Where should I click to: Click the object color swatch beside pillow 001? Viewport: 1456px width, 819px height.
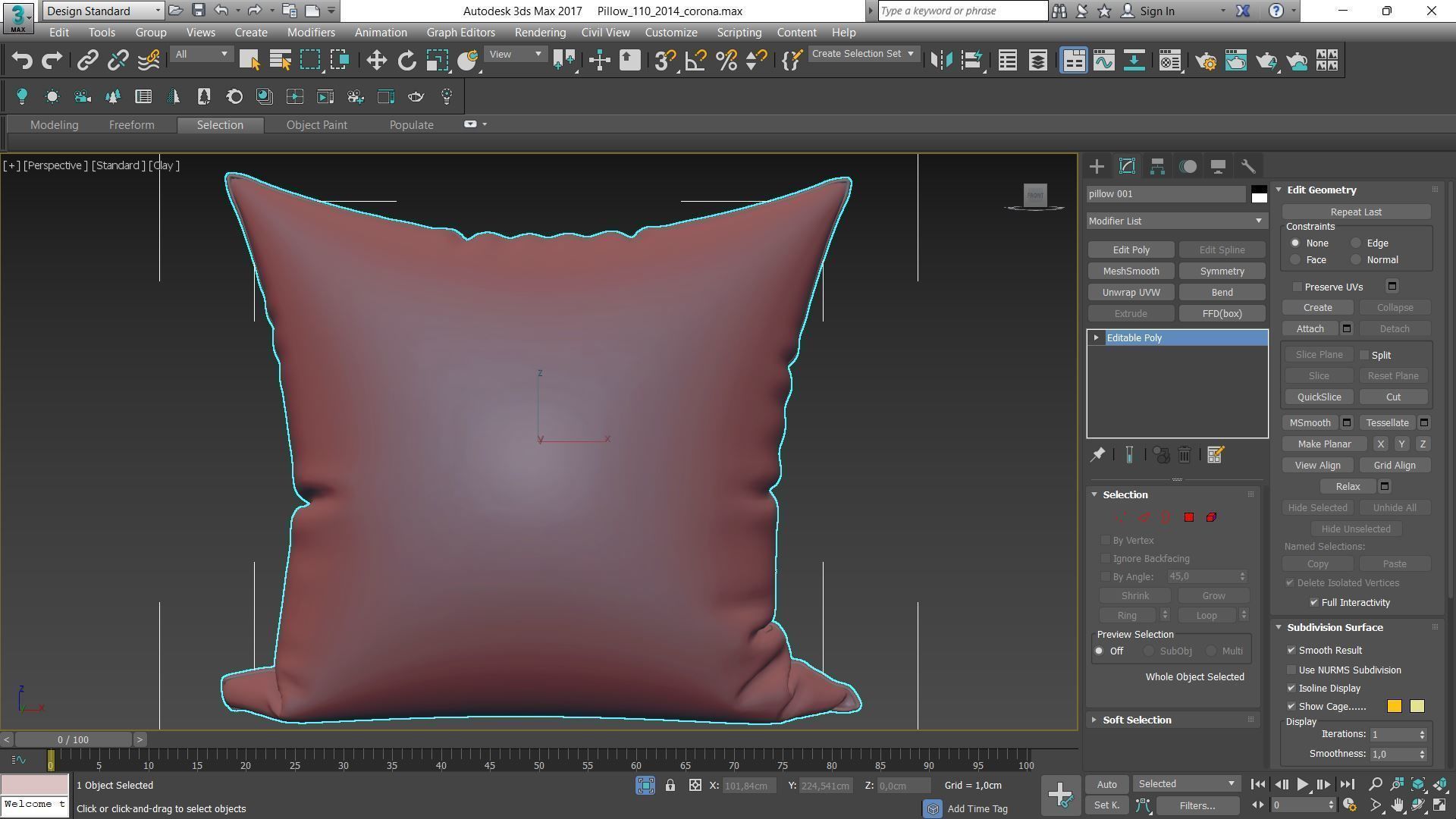pos(1259,194)
